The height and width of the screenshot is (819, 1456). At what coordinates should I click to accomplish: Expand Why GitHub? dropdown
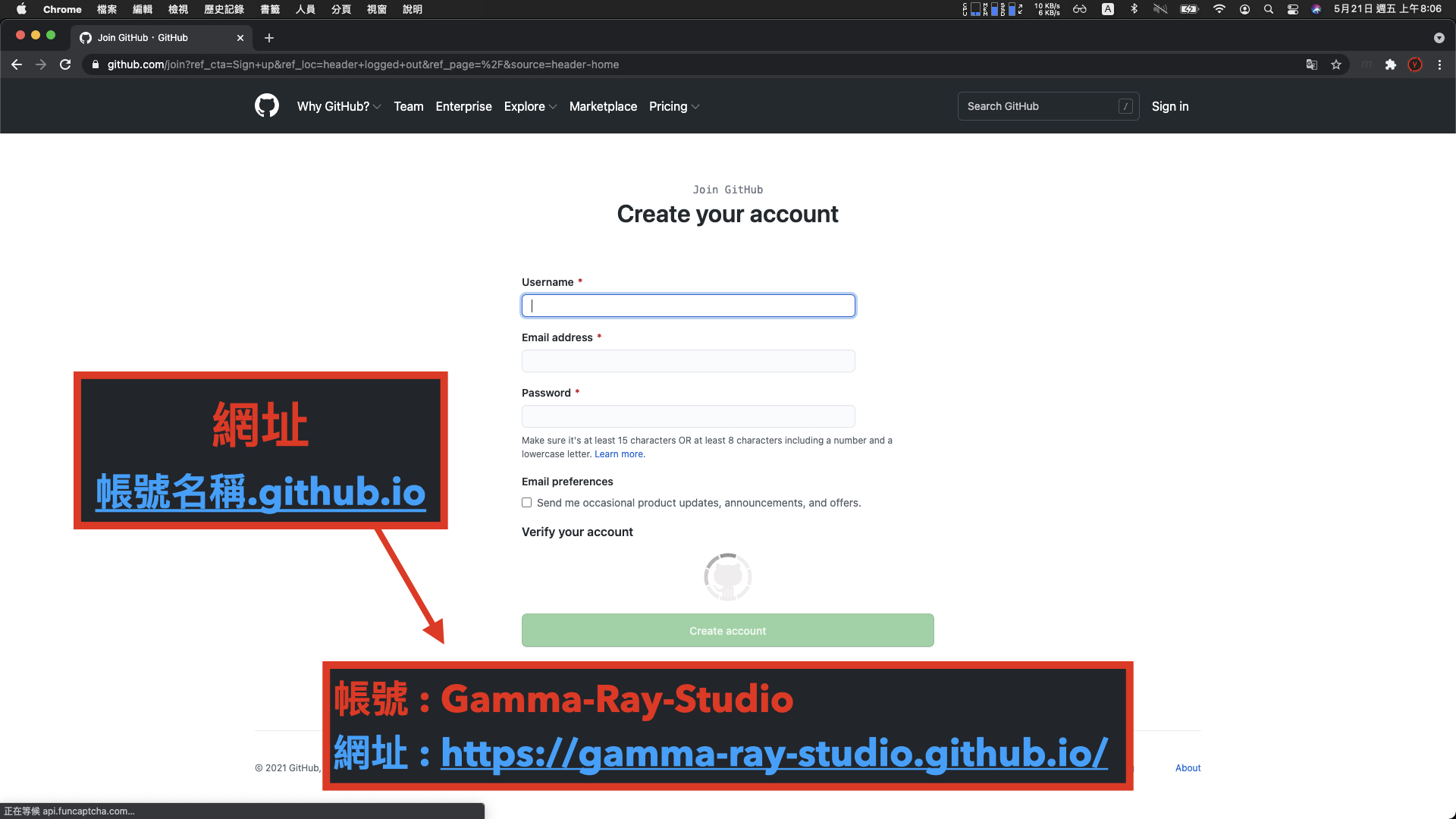pyautogui.click(x=339, y=106)
